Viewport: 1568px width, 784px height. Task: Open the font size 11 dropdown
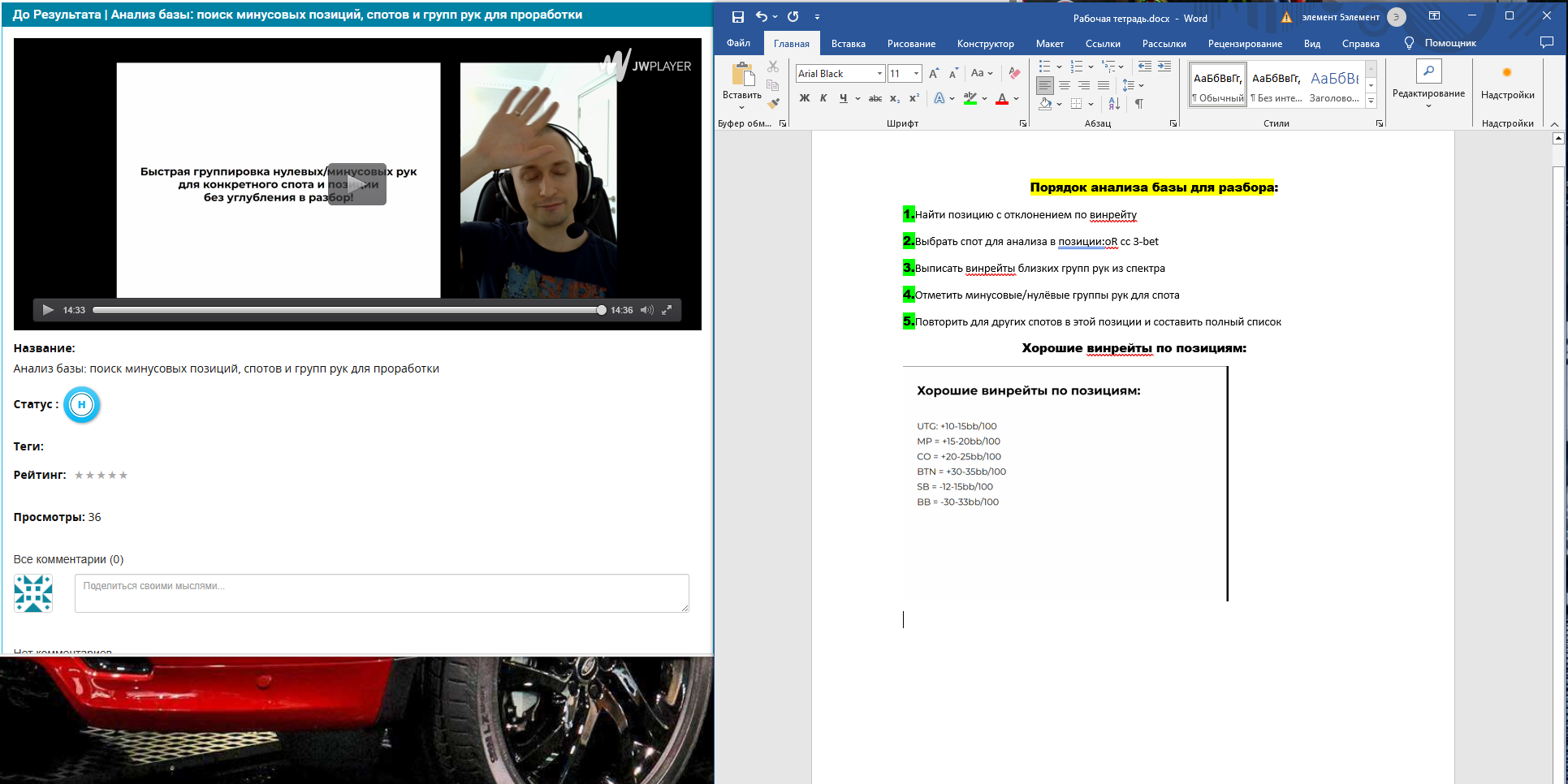pos(917,74)
